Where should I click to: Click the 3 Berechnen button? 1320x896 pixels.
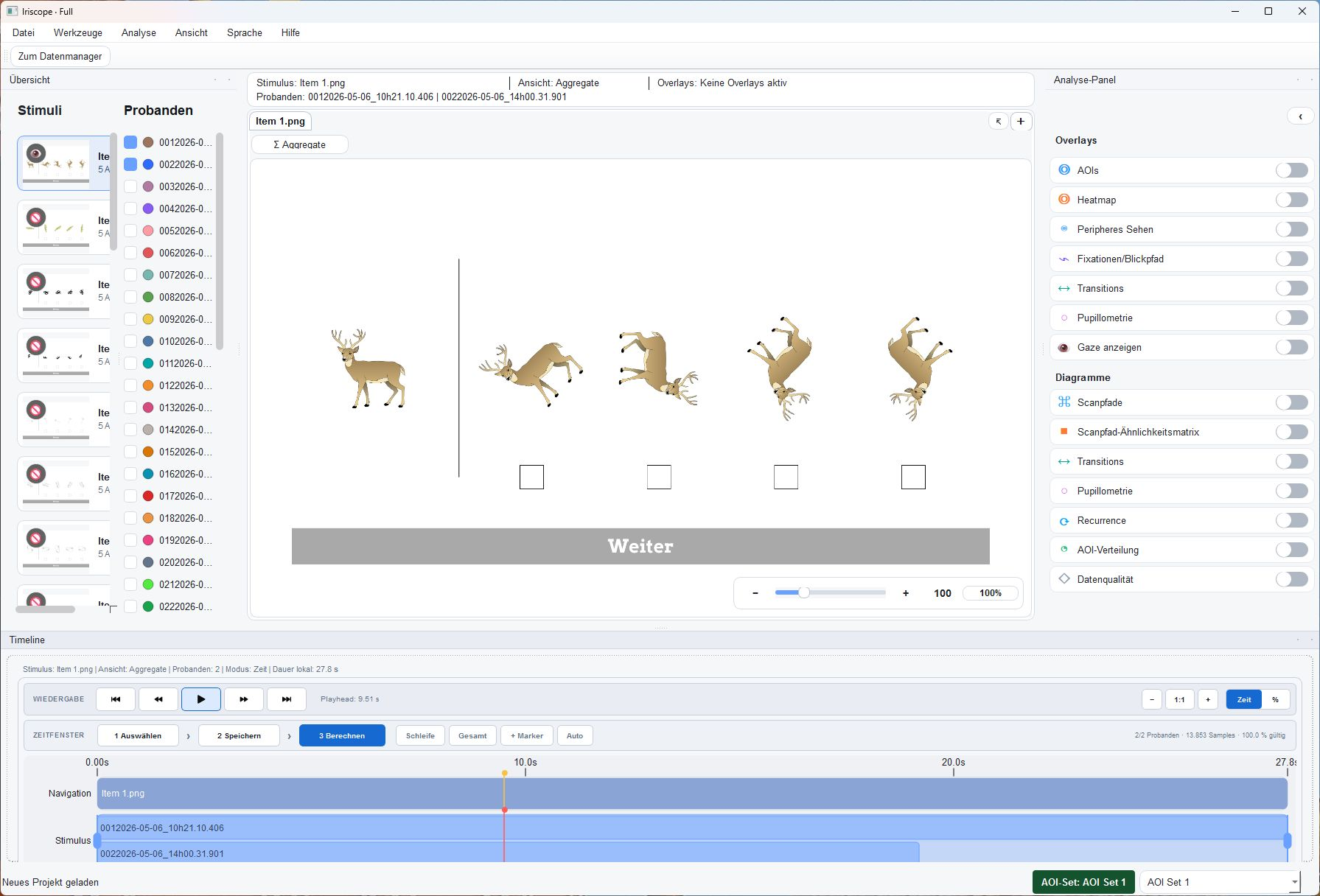click(342, 735)
